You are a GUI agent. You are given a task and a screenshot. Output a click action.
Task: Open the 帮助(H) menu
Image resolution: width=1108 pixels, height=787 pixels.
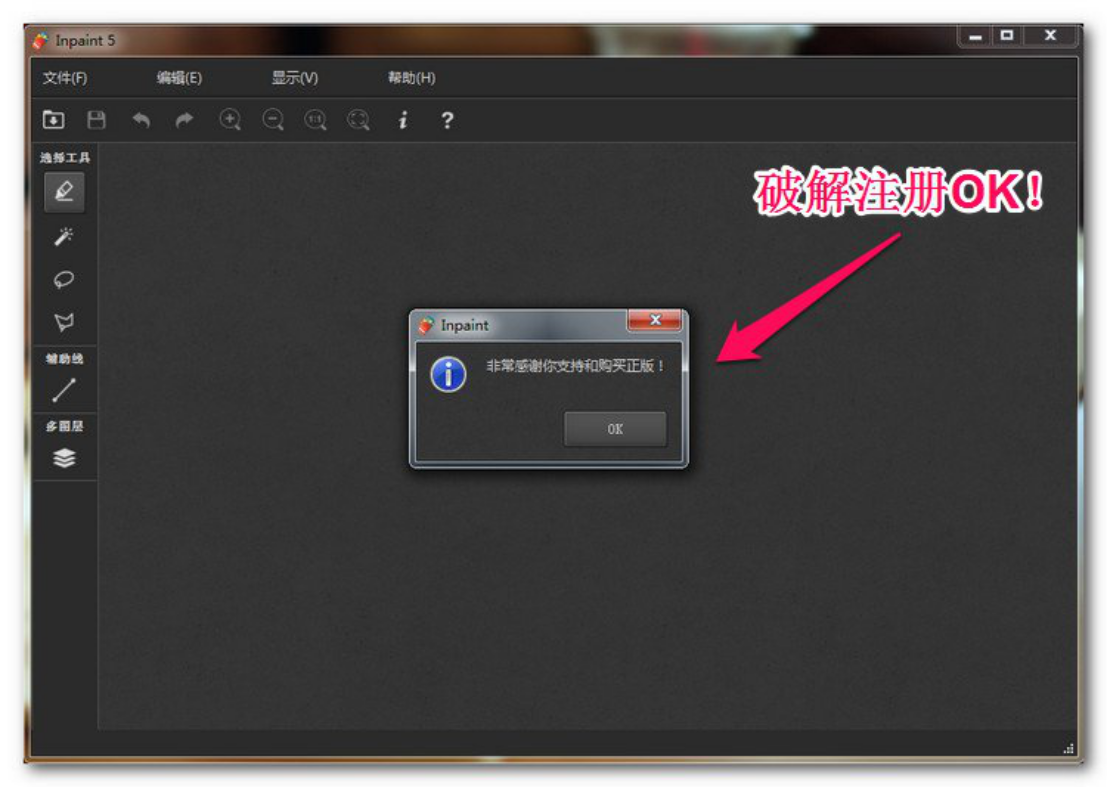pos(411,78)
